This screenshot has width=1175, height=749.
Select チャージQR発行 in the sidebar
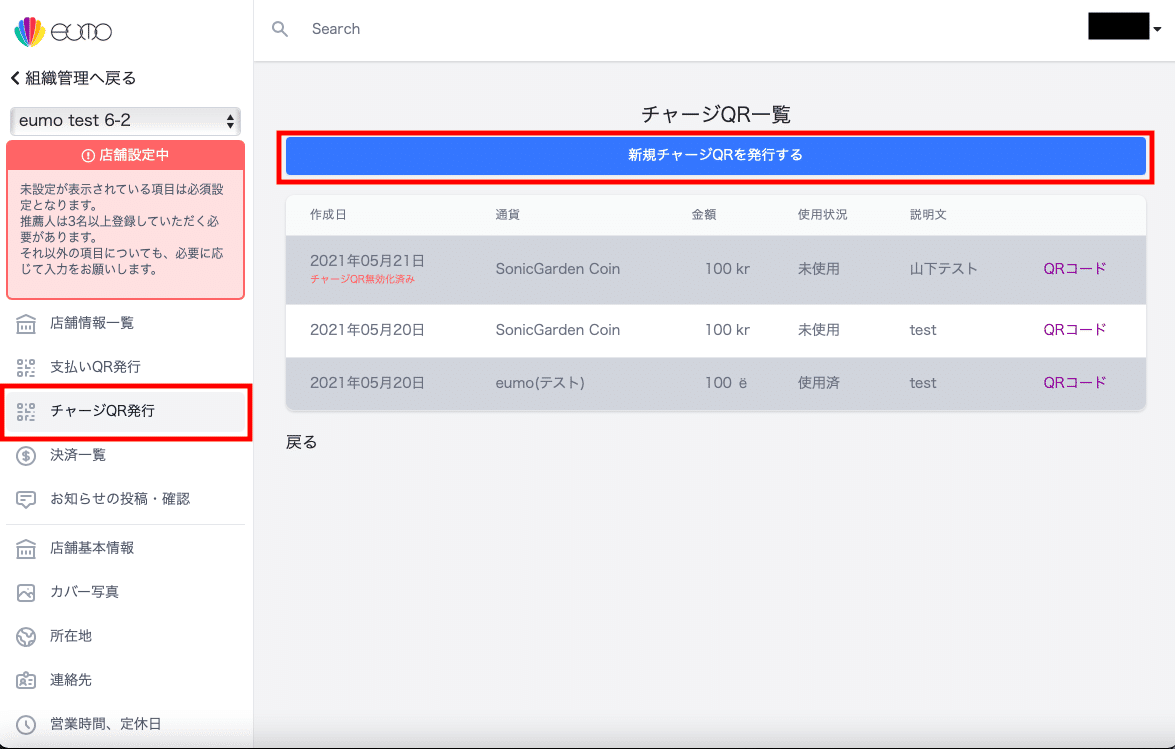[125, 411]
